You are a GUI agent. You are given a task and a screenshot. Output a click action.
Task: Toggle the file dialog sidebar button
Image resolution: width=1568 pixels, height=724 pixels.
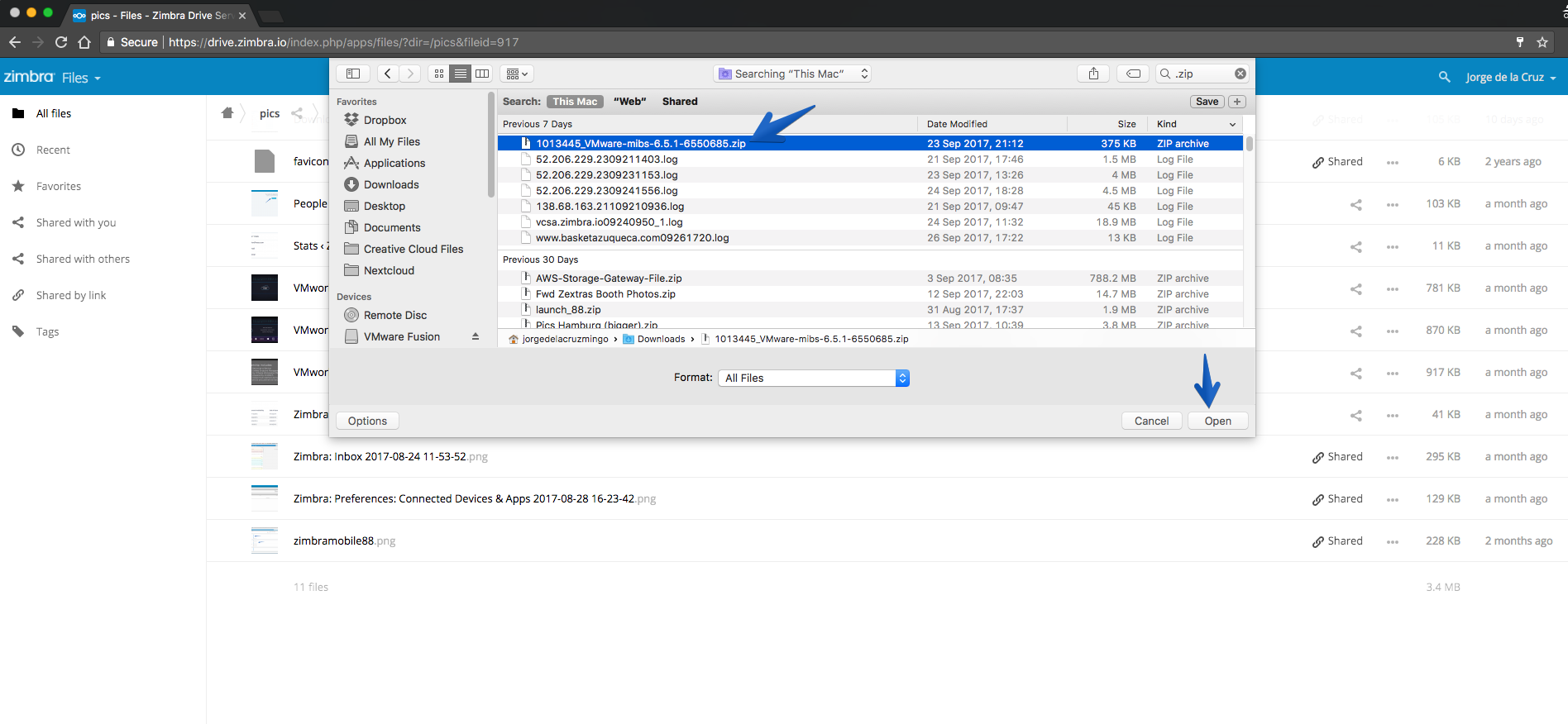(x=353, y=74)
